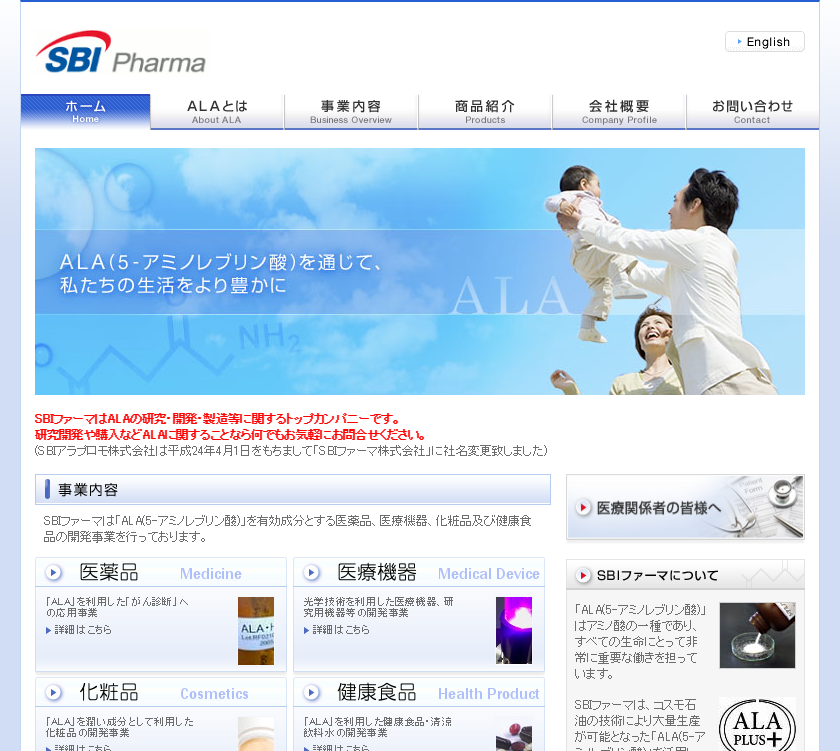Viewport: 840px width, 751px height.
Task: Click the ALA bottle thumbnail in 医薬品
Action: pyautogui.click(x=256, y=631)
